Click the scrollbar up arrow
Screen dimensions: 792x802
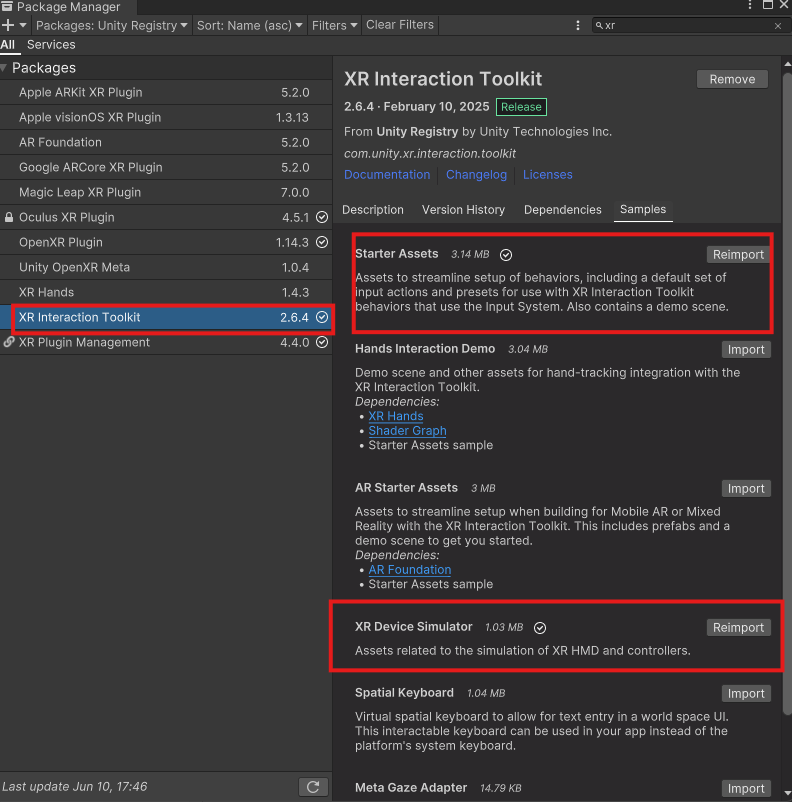pyautogui.click(x=787, y=64)
